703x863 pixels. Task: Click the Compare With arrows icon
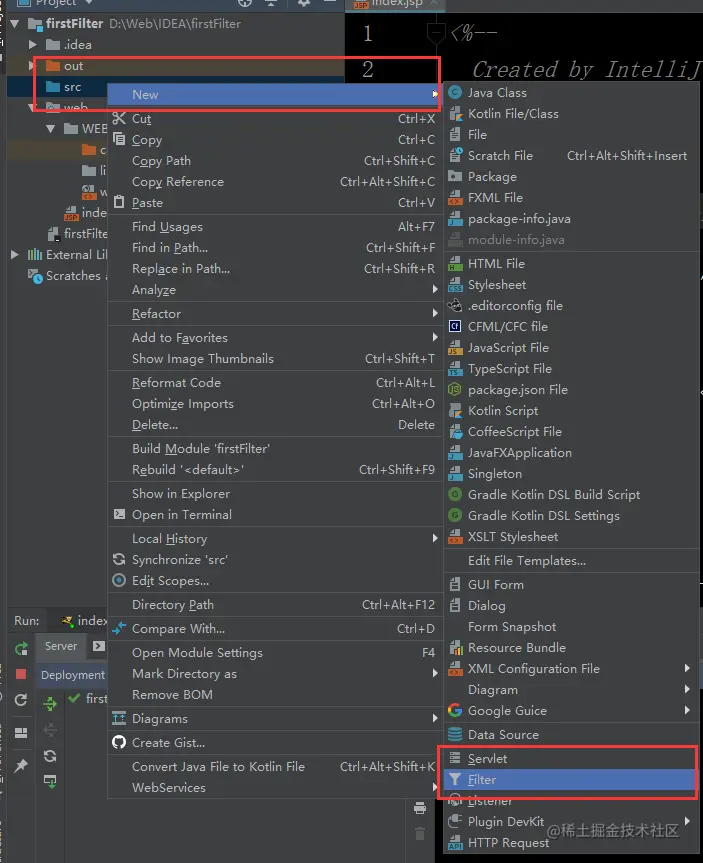[119, 628]
